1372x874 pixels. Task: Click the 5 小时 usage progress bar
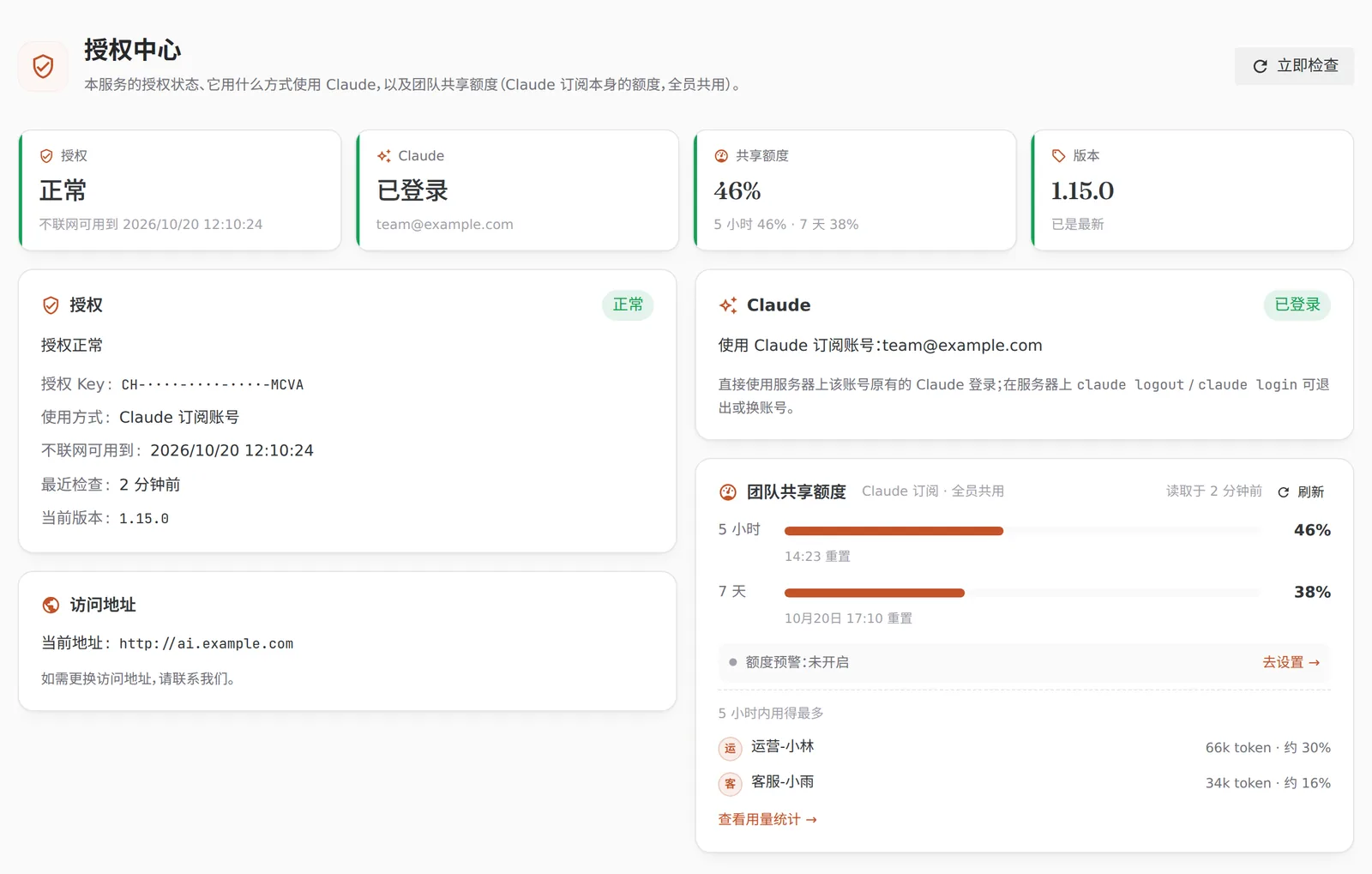click(x=1022, y=531)
